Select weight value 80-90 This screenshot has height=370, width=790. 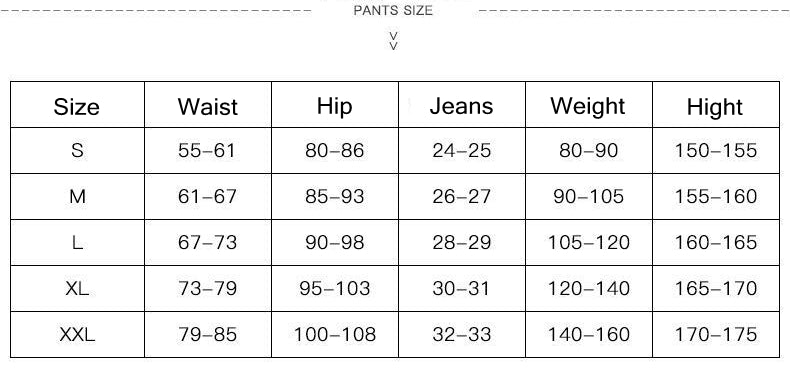pos(588,150)
